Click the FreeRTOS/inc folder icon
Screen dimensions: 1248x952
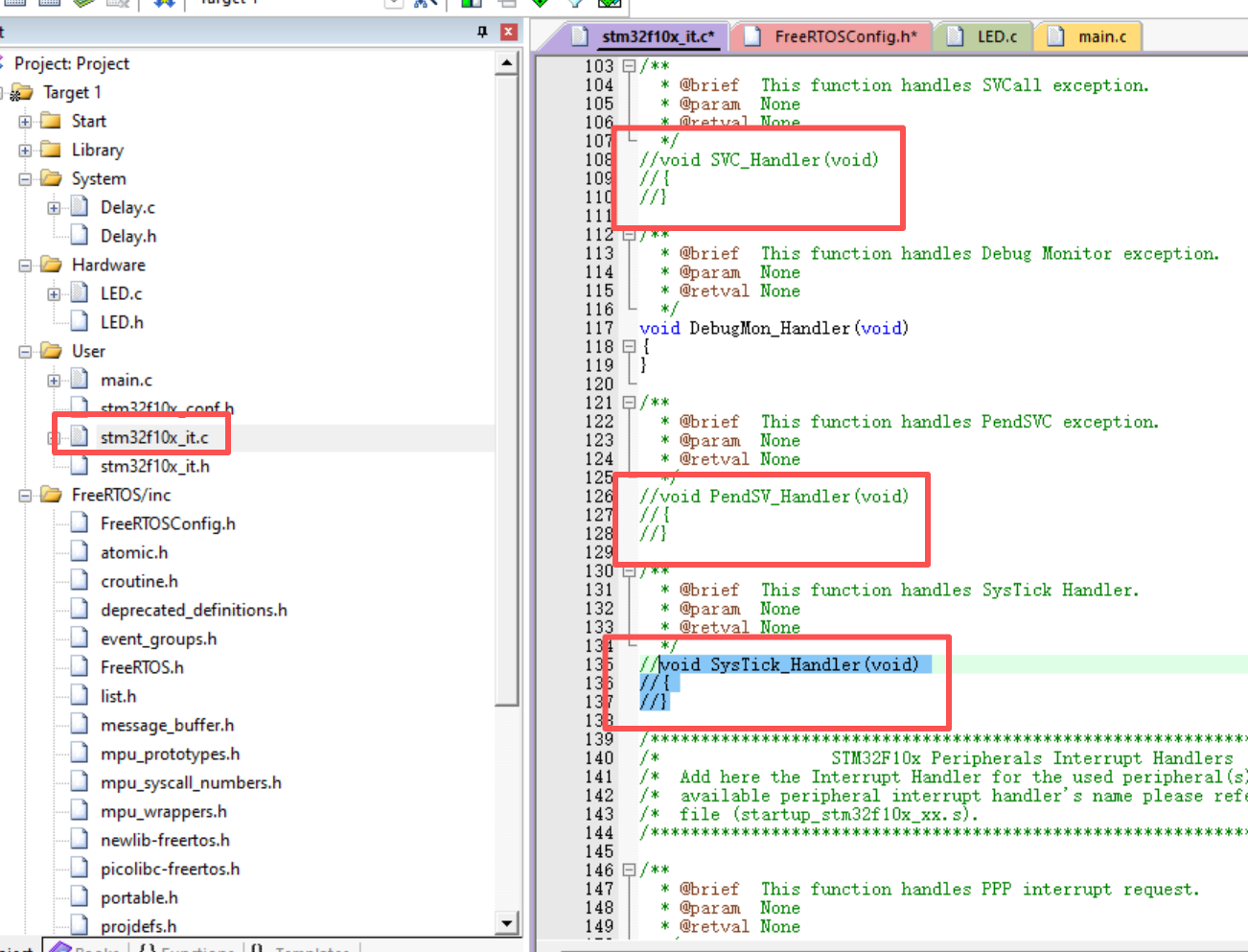point(51,495)
